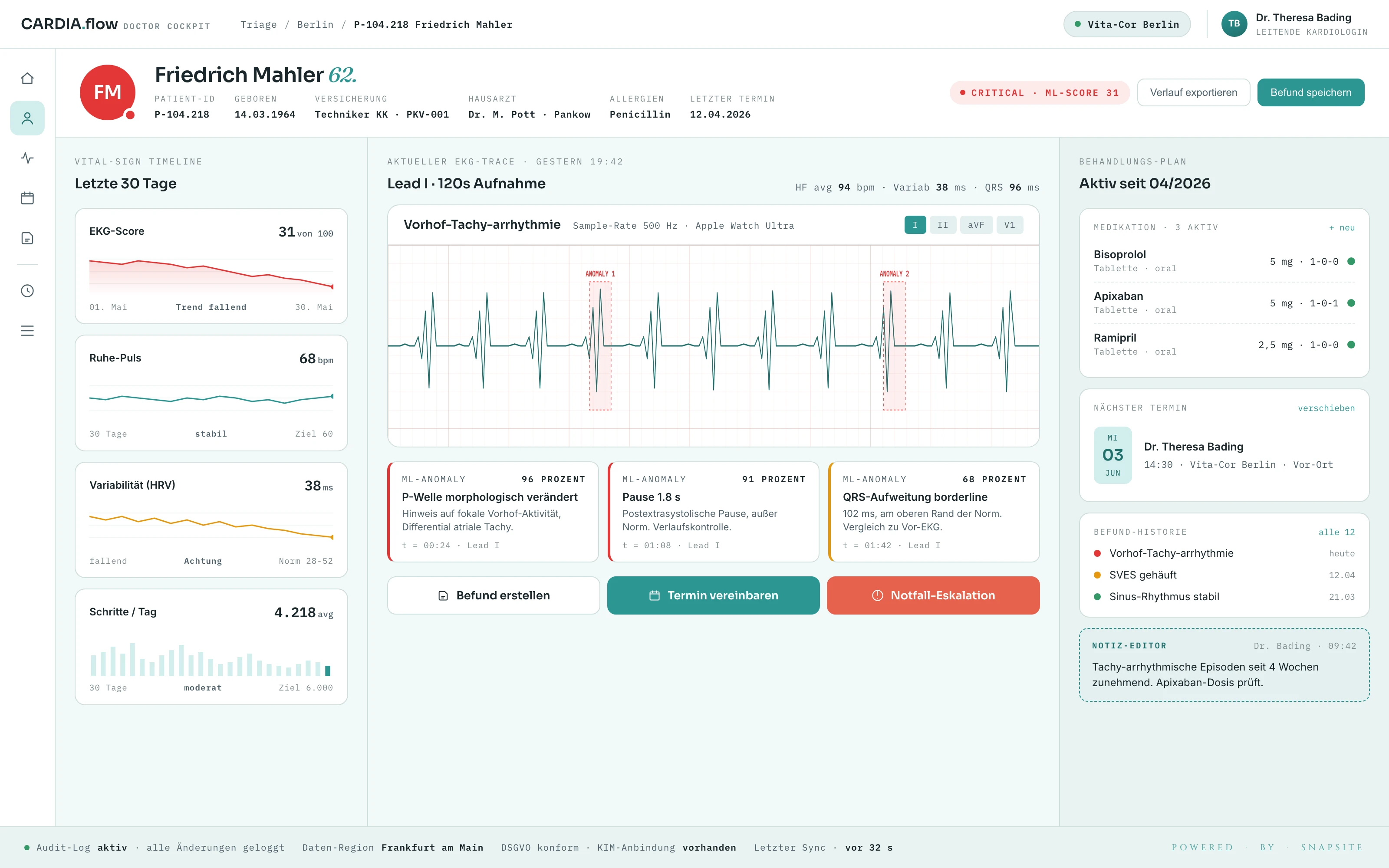Open the hamburger menu sidebar icon
Viewport: 1389px width, 868px height.
[x=27, y=331]
